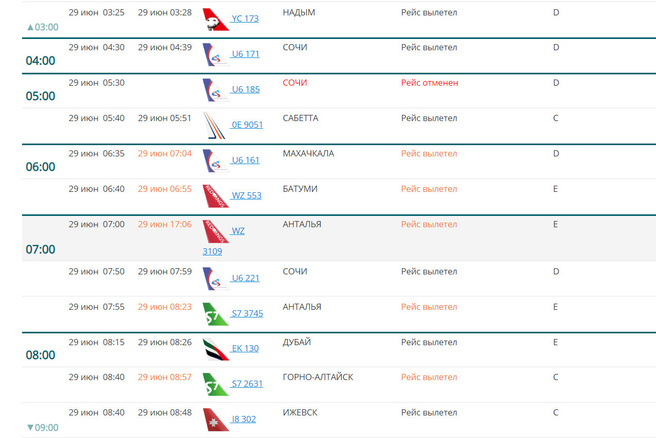Viewport: 656px width, 438px height.
Task: Click airline logo beside I8 302 flight
Action: coord(215,419)
